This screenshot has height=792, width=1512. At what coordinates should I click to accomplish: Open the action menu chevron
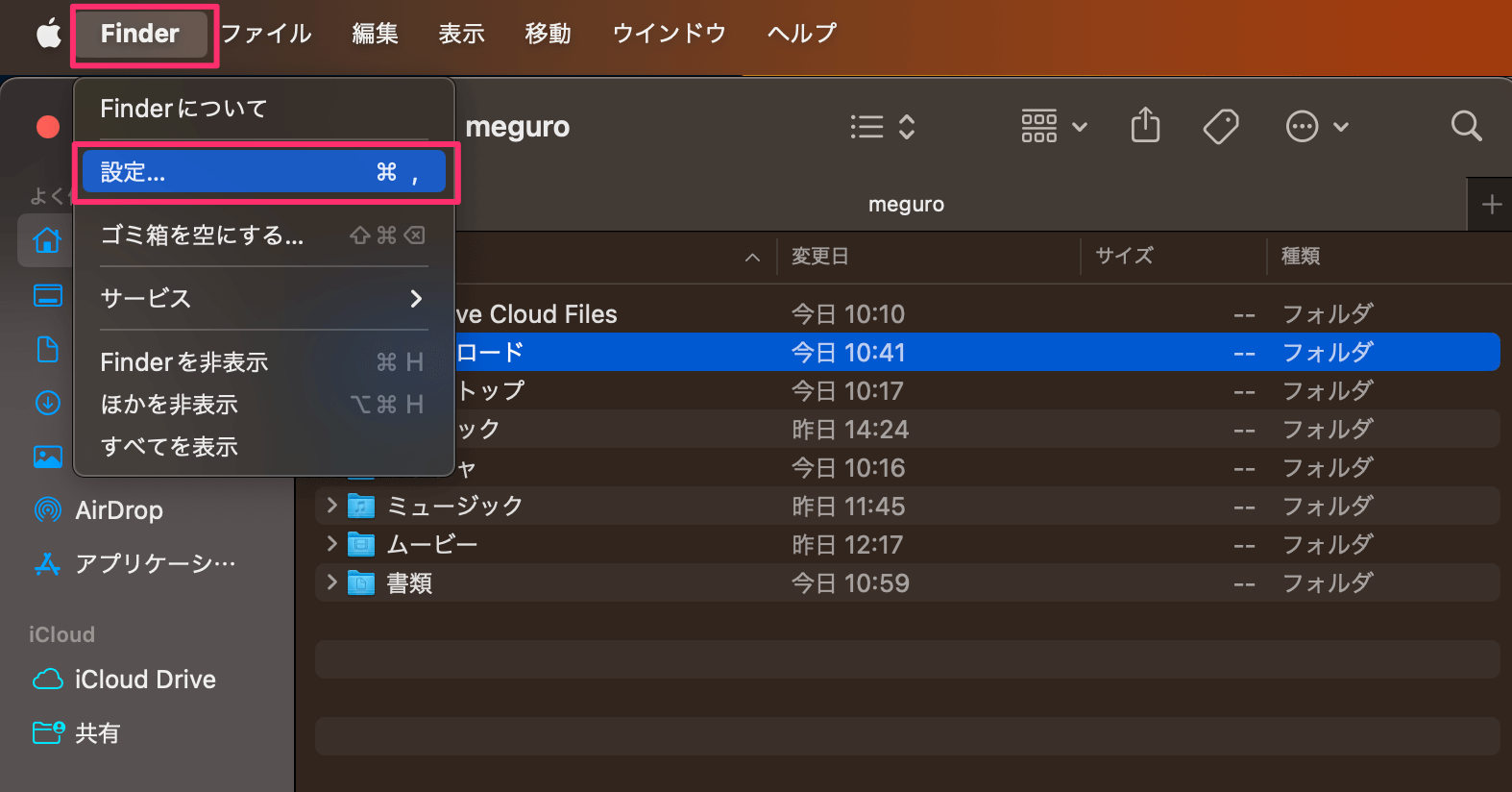click(1341, 127)
